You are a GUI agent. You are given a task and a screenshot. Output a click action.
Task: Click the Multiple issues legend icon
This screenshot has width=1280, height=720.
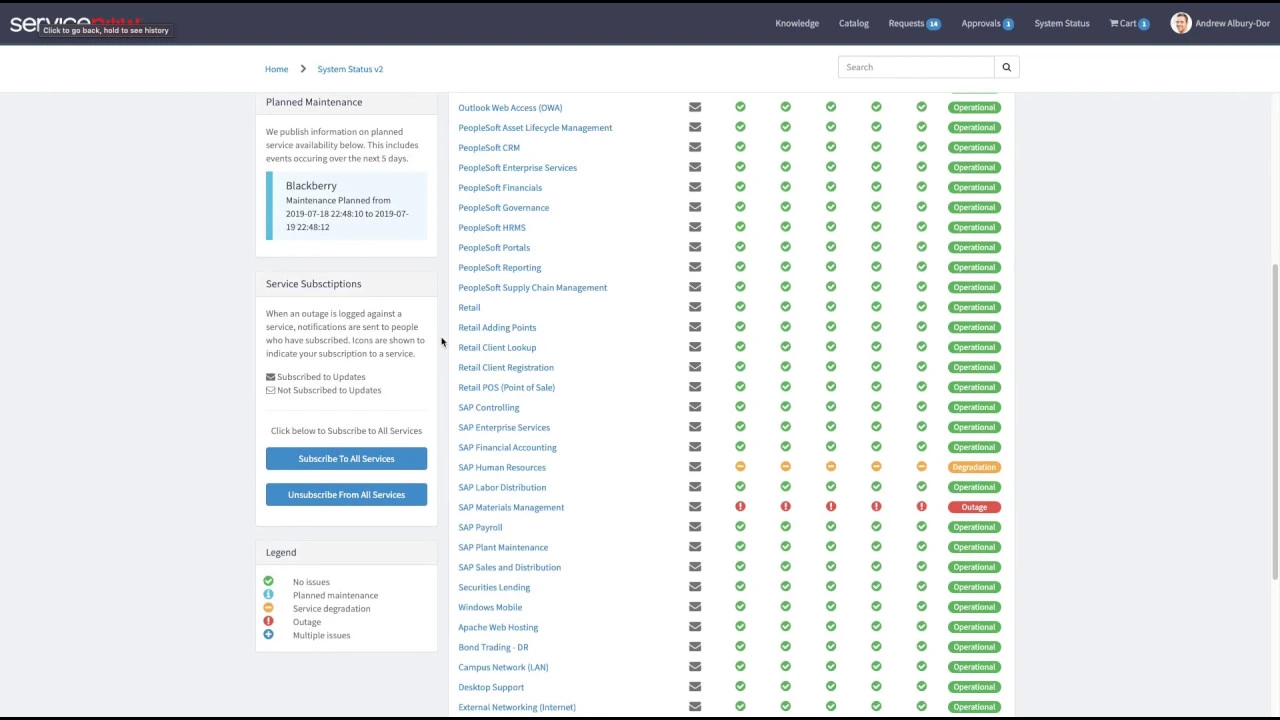[268, 634]
